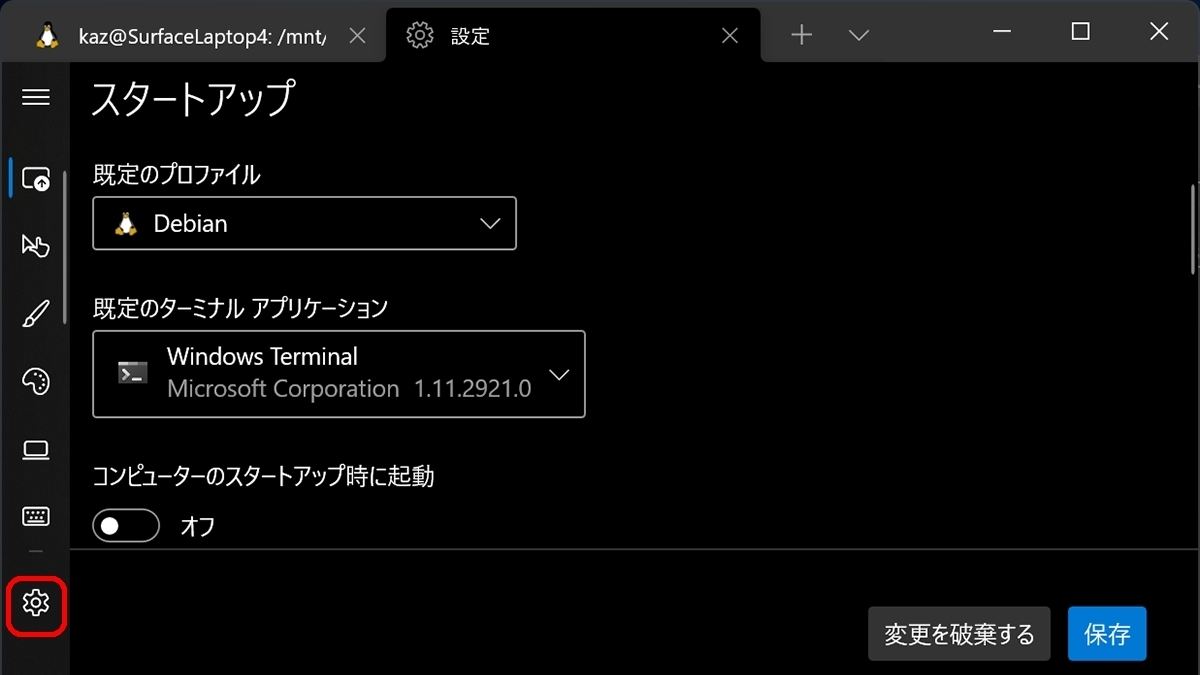Viewport: 1200px width, 675px height.
Task: Click the スタートアップ heading
Action: click(x=193, y=100)
